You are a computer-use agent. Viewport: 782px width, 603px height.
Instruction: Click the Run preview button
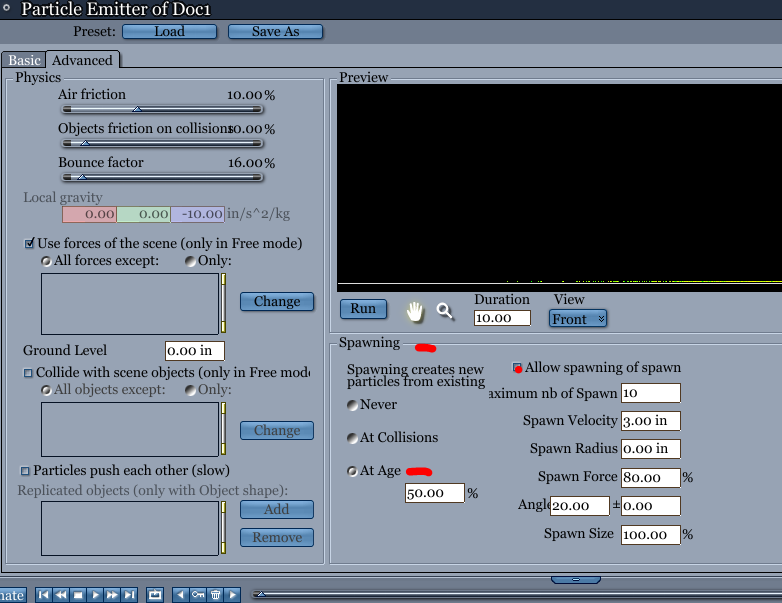point(363,309)
